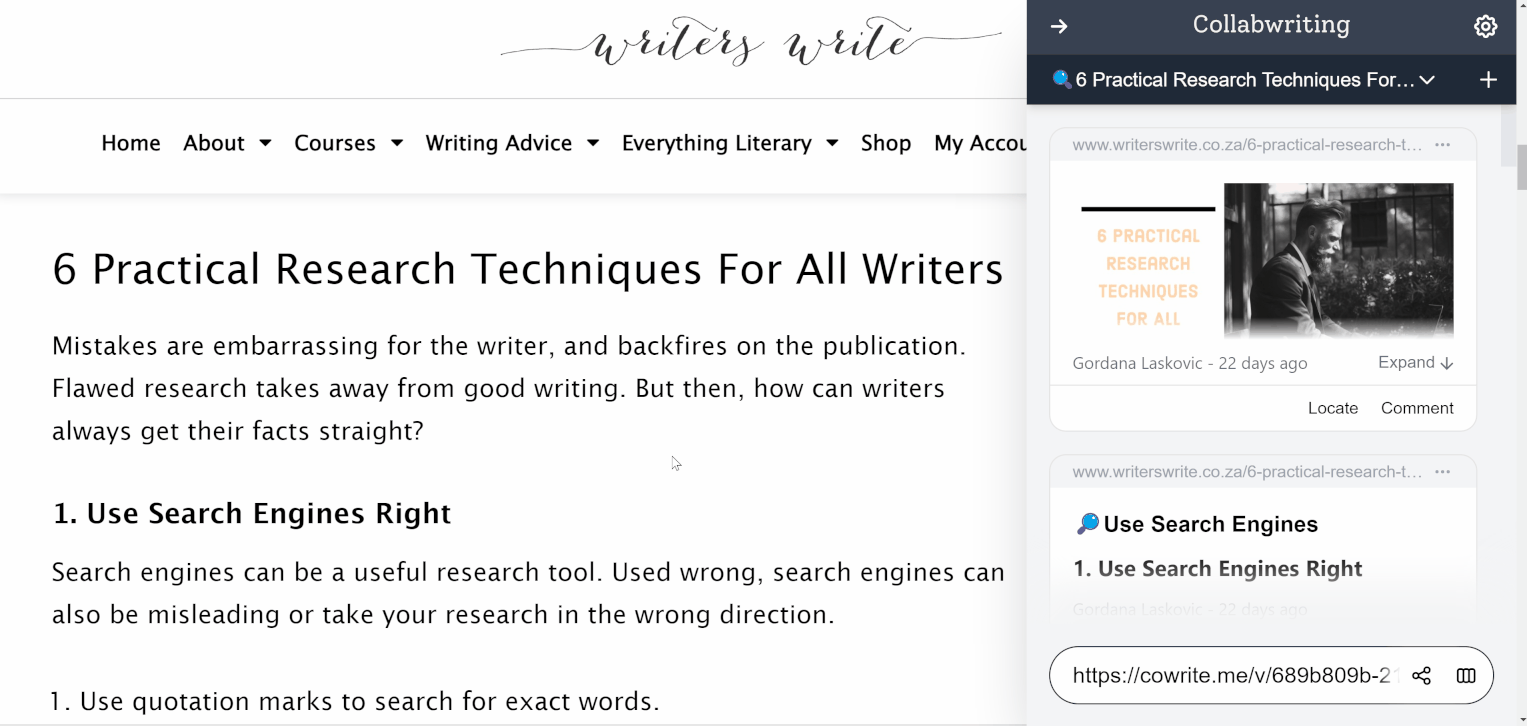Open the Shop menu item
Viewport: 1527px width, 726px height.
click(885, 143)
